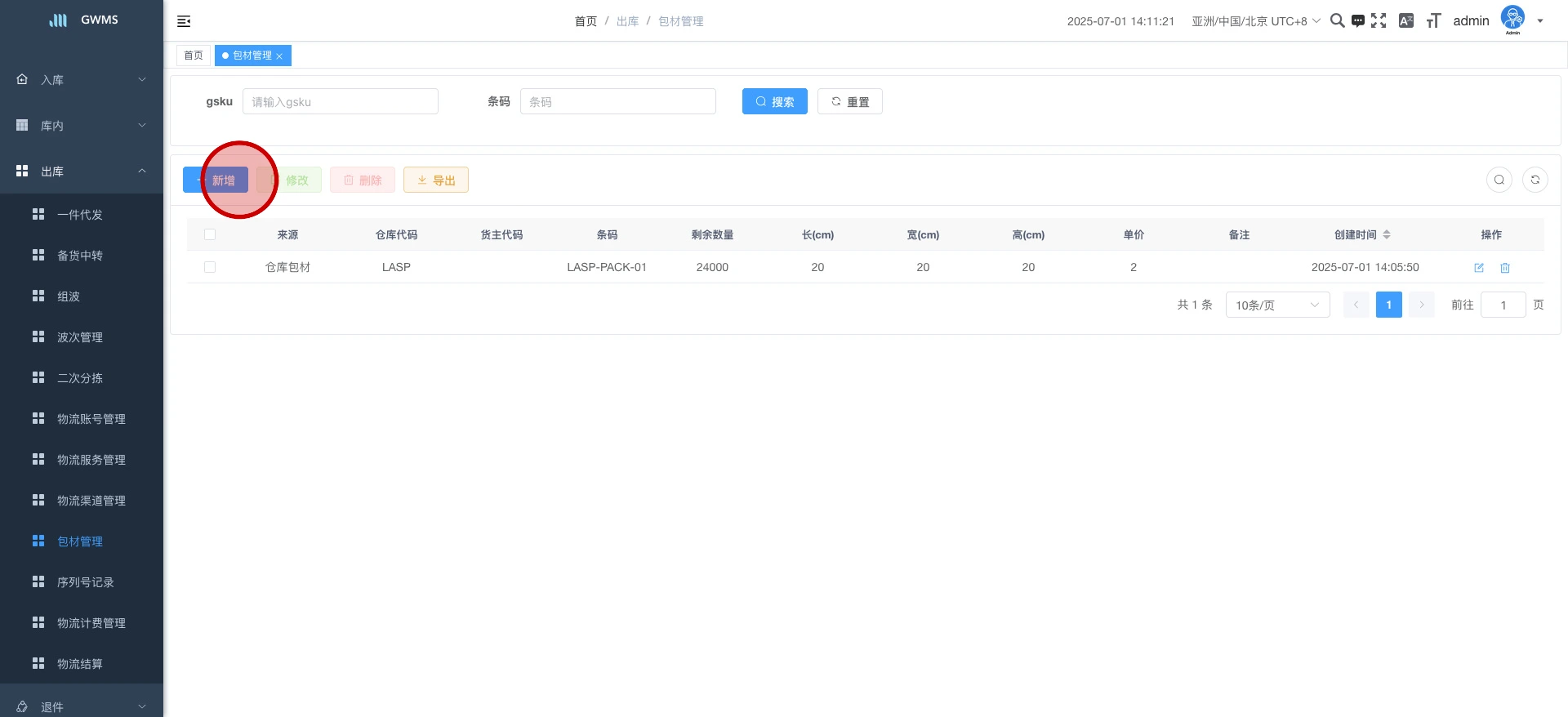This screenshot has height=717, width=1568.
Task: Open the chat messages icon in header
Action: [x=1357, y=20]
